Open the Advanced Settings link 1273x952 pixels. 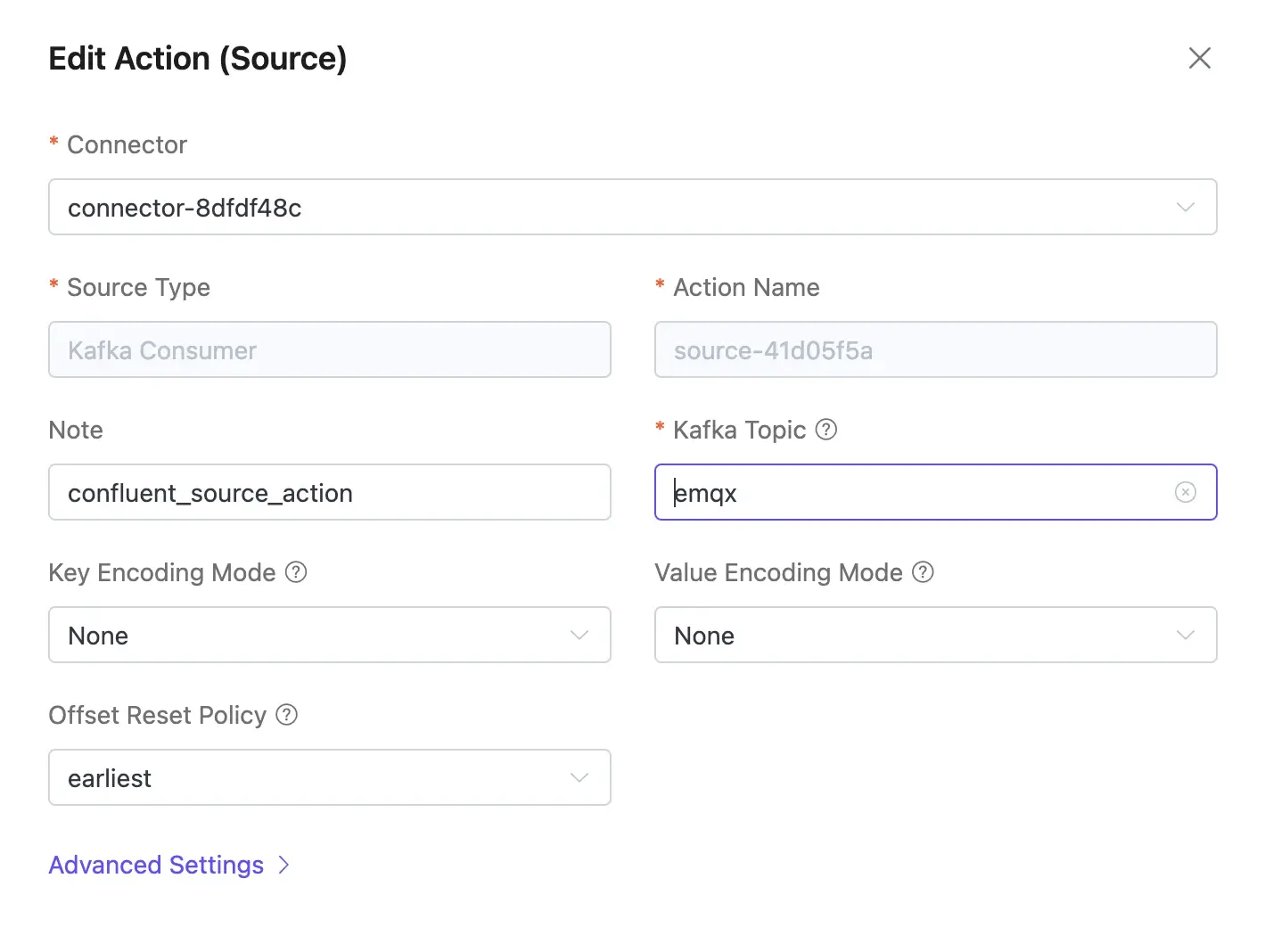click(156, 865)
